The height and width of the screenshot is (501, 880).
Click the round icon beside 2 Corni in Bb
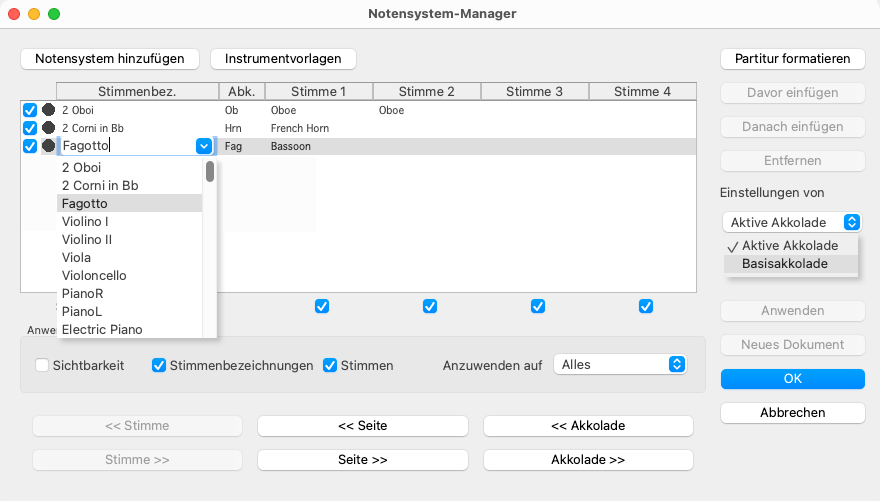(48, 128)
